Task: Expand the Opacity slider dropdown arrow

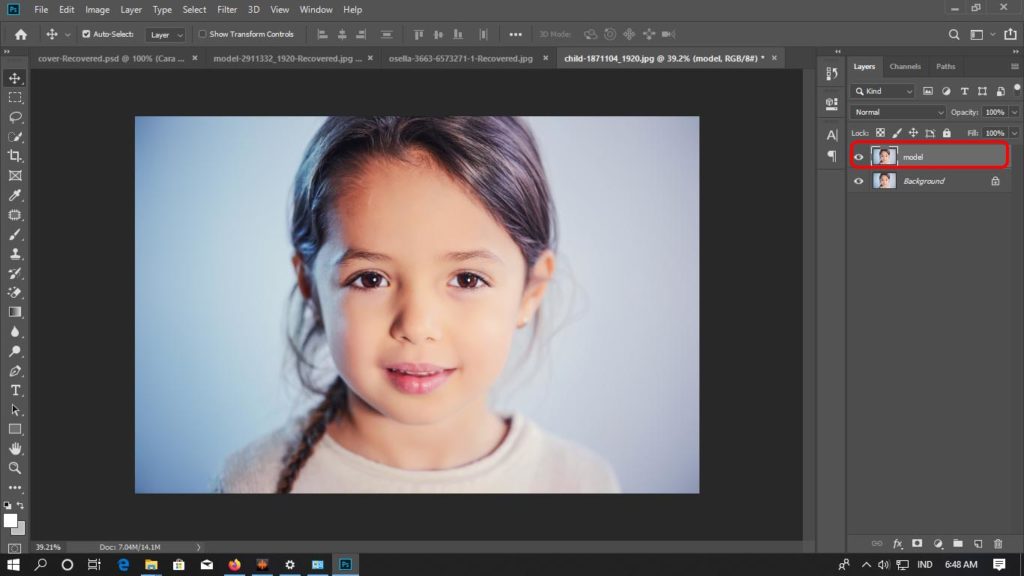Action: point(1014,112)
